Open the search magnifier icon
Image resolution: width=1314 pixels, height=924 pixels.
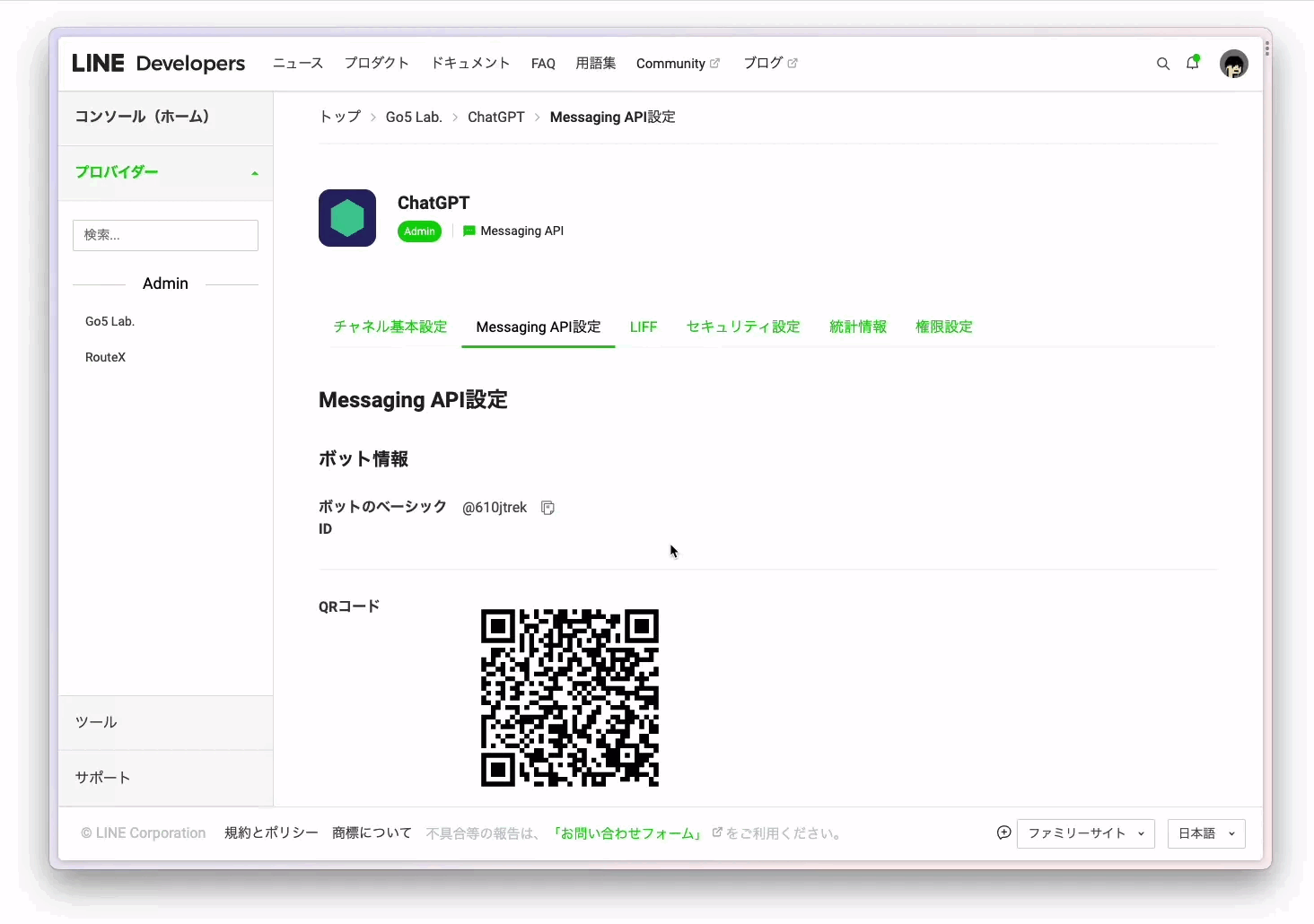click(1163, 64)
